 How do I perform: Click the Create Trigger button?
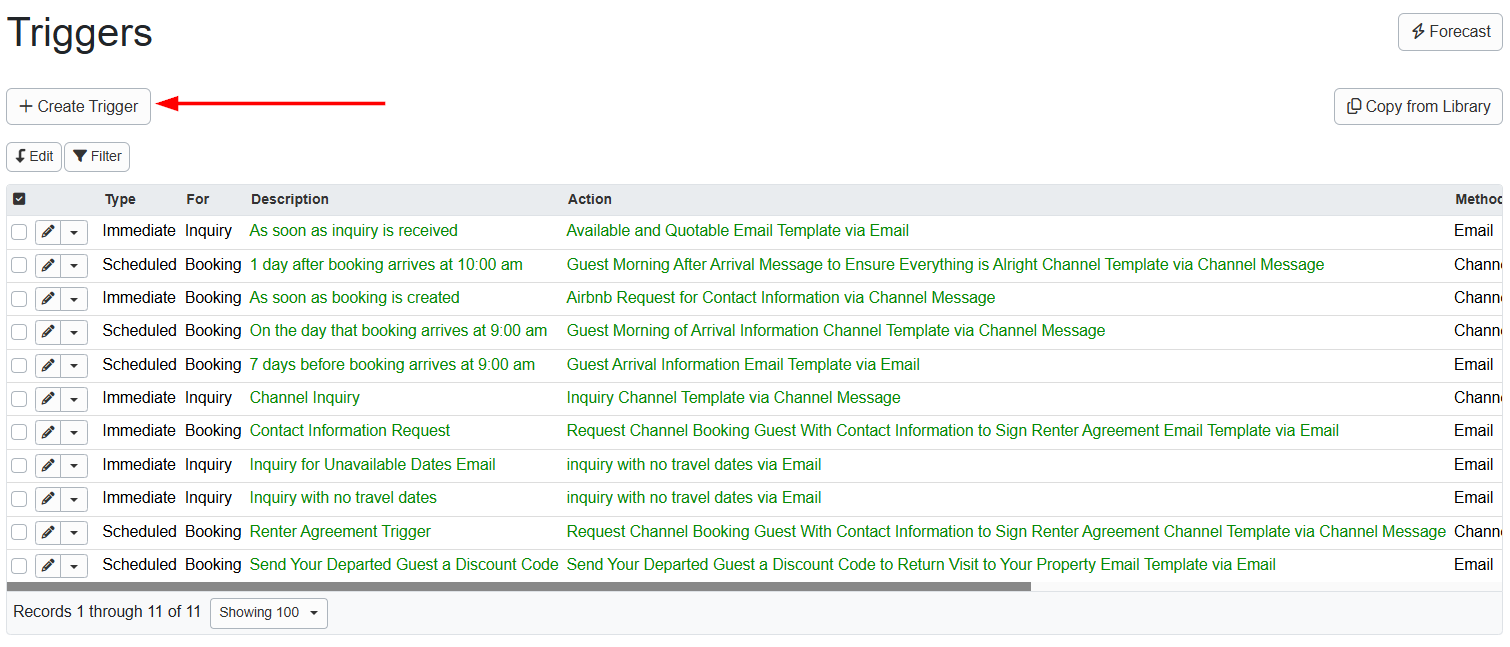78,106
